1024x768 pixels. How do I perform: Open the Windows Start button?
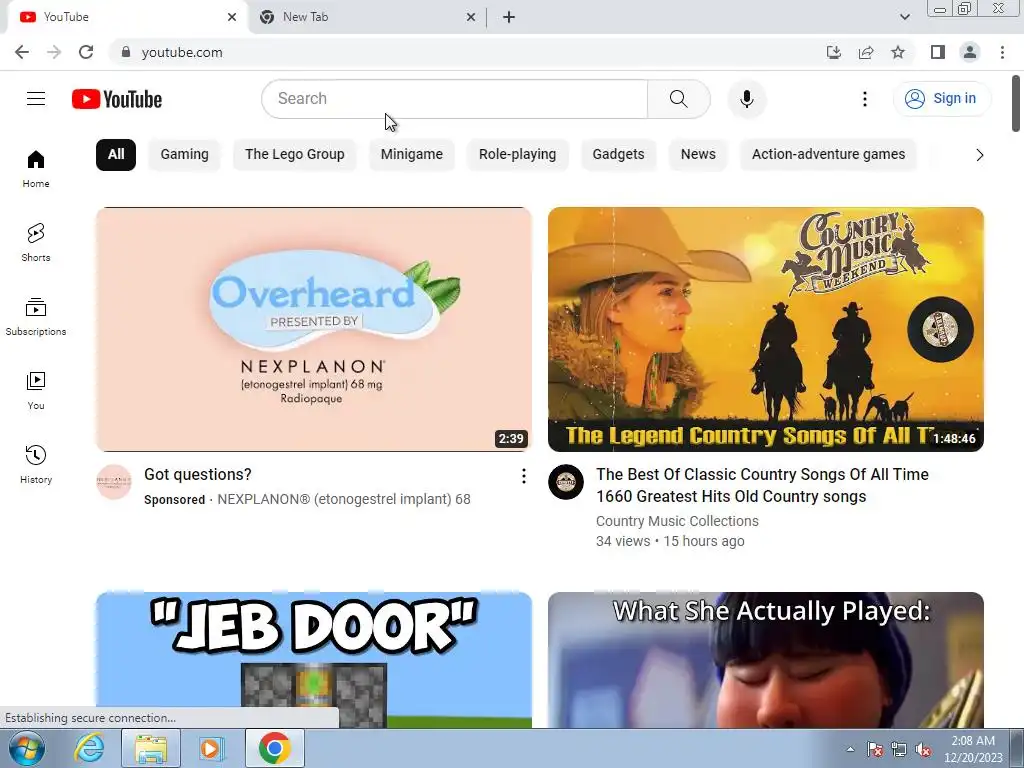[26, 748]
